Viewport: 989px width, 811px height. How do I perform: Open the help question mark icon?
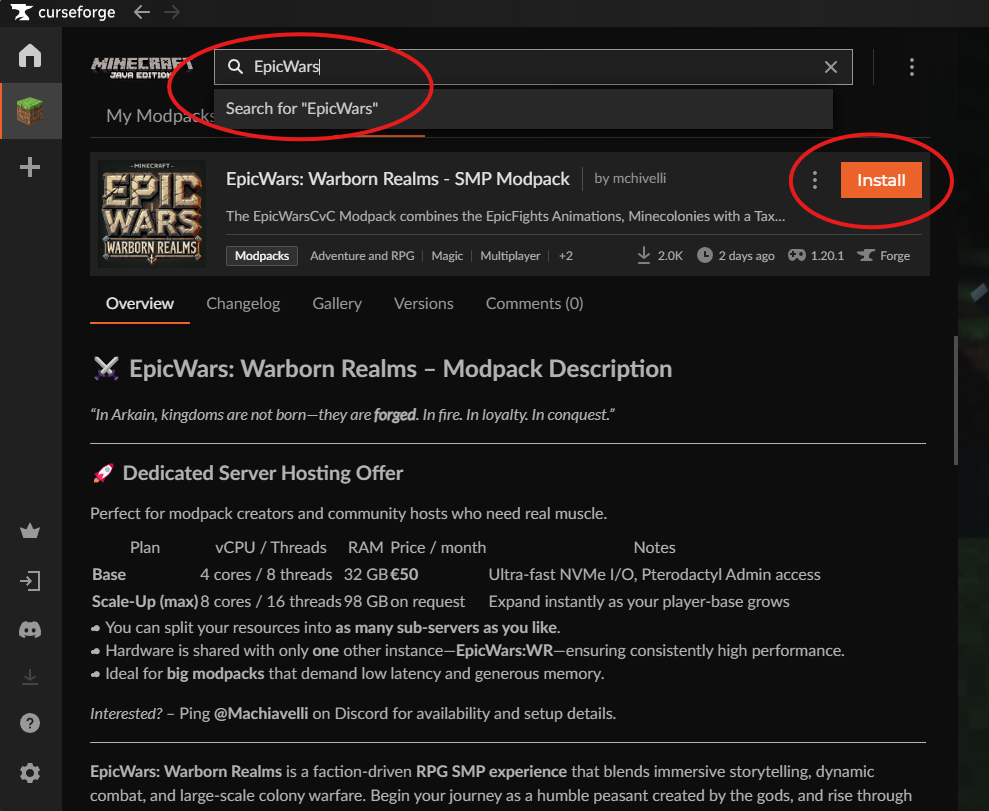coord(30,723)
